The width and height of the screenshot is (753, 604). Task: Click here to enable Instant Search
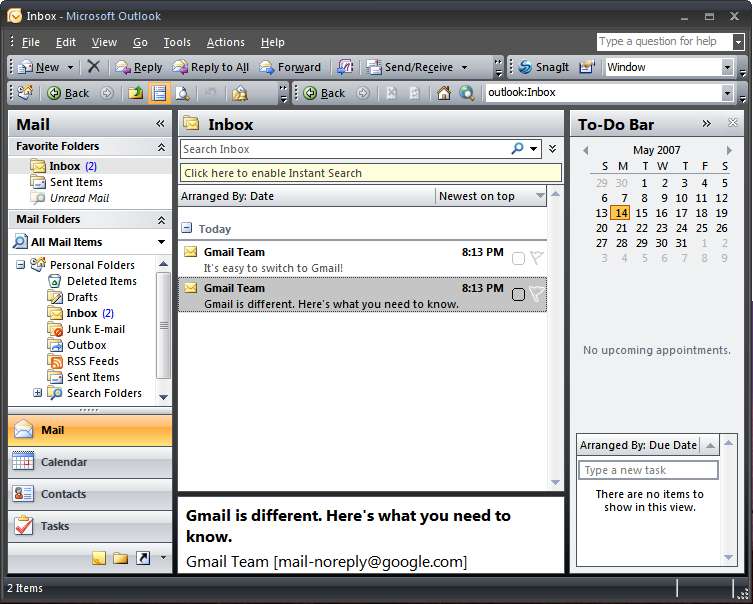(370, 173)
